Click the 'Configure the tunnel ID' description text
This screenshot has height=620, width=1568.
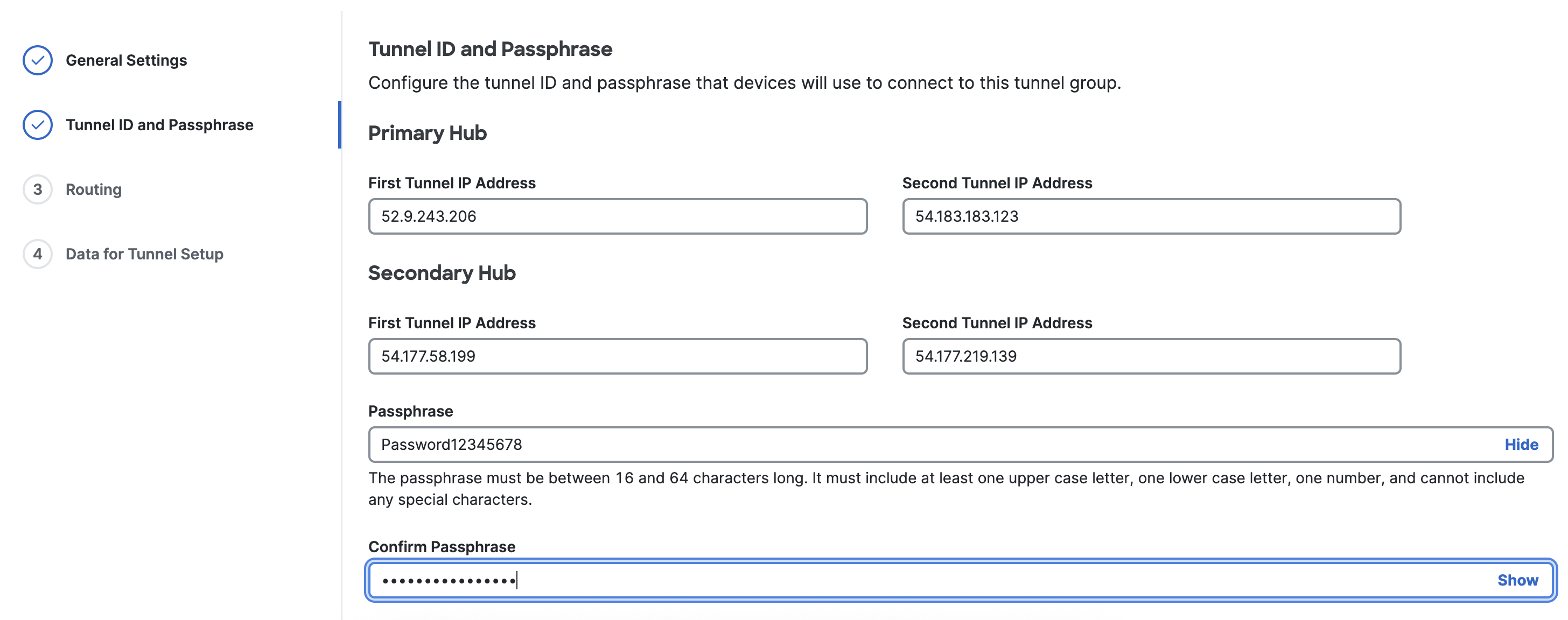(x=745, y=82)
